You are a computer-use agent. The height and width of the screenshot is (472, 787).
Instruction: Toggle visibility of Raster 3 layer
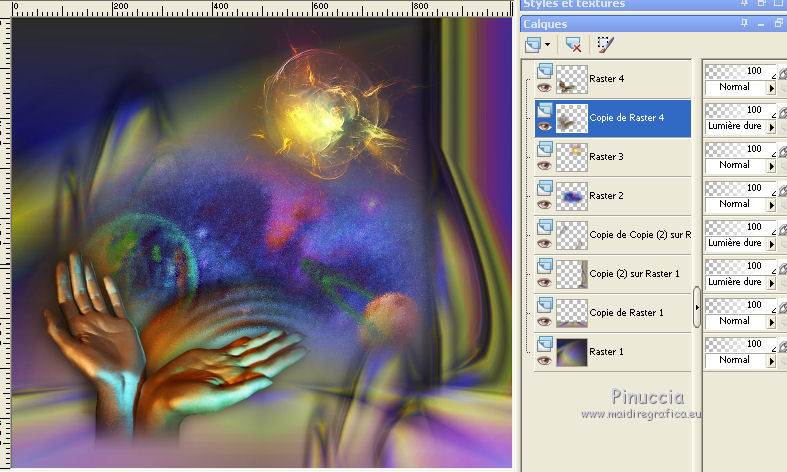(x=545, y=166)
